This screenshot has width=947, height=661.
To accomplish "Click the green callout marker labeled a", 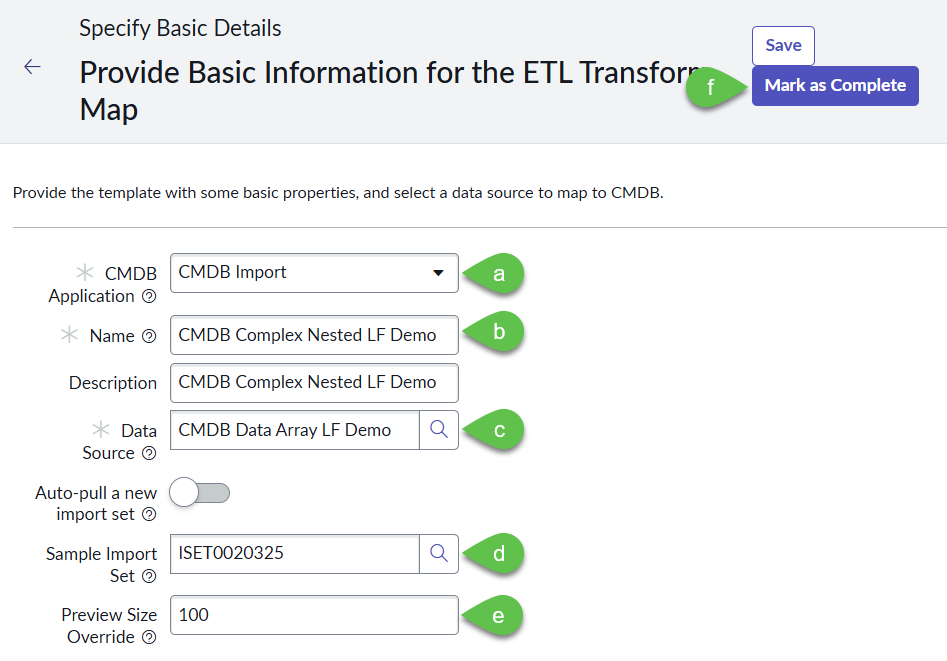I will (498, 274).
